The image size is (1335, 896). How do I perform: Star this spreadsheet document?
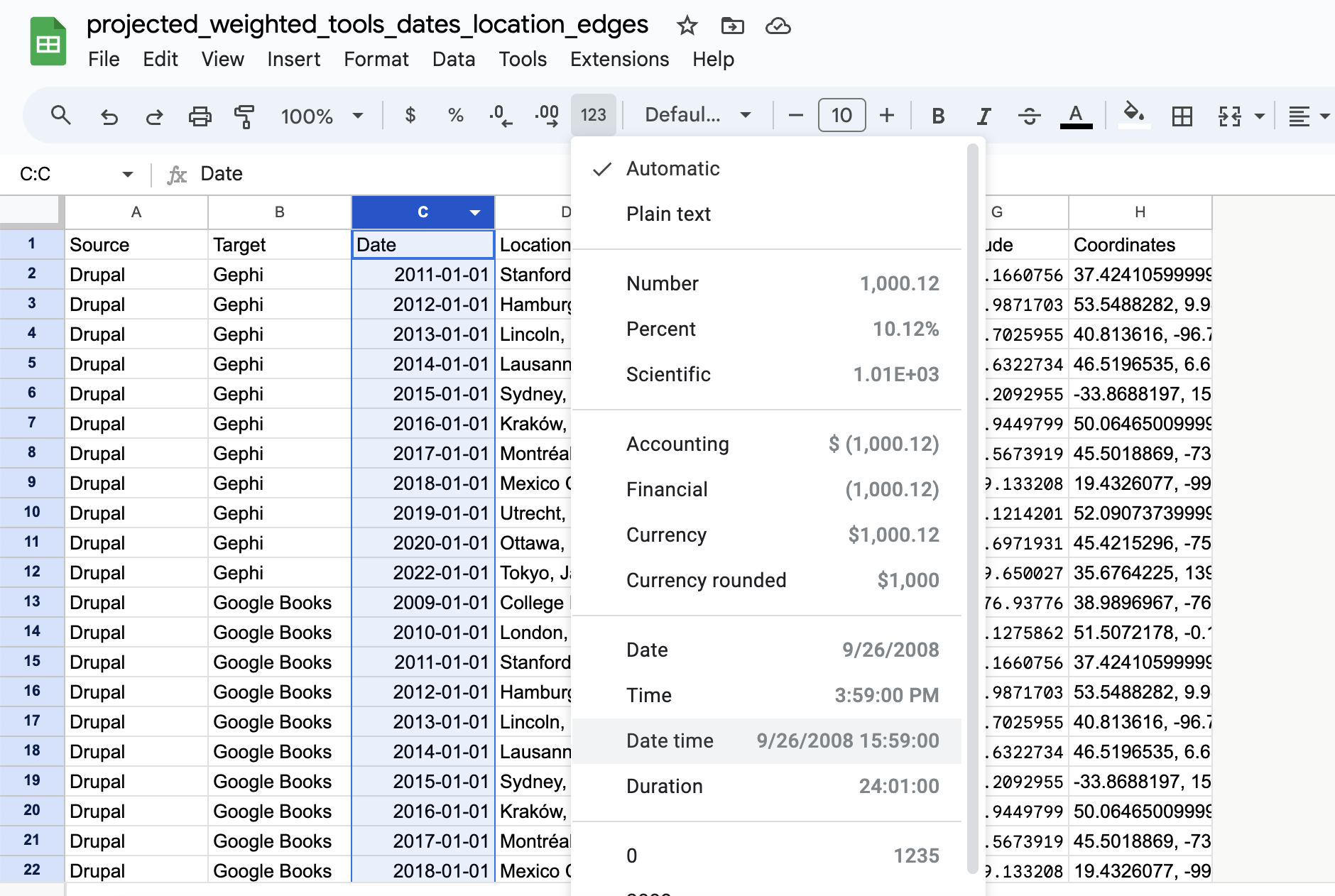click(687, 26)
